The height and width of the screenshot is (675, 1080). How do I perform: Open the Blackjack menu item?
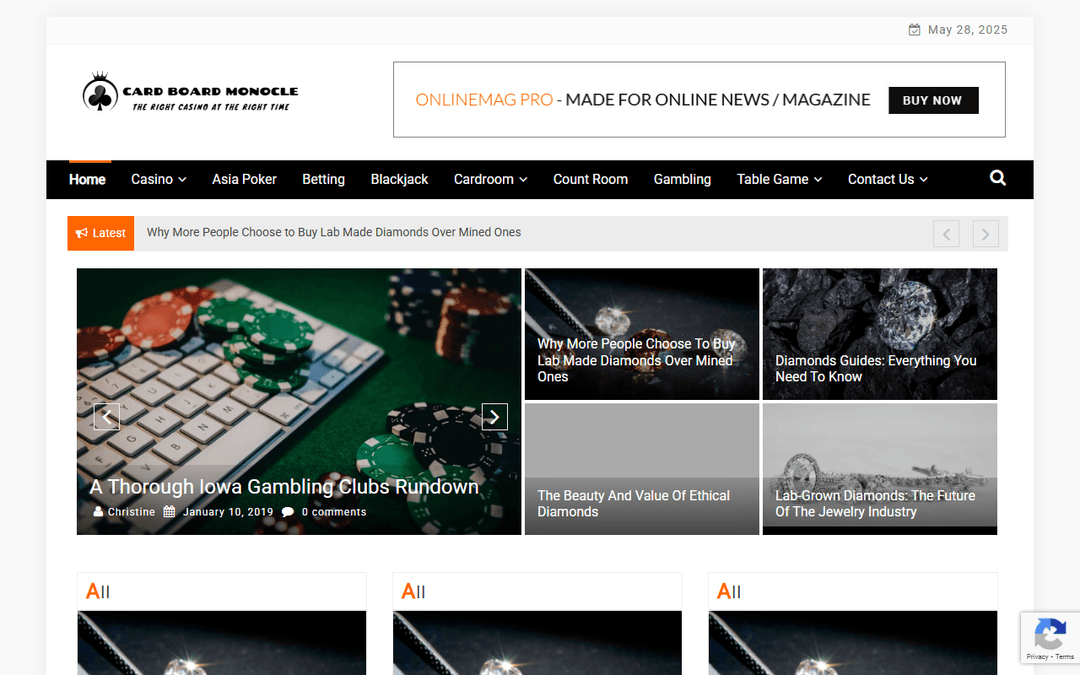(399, 179)
